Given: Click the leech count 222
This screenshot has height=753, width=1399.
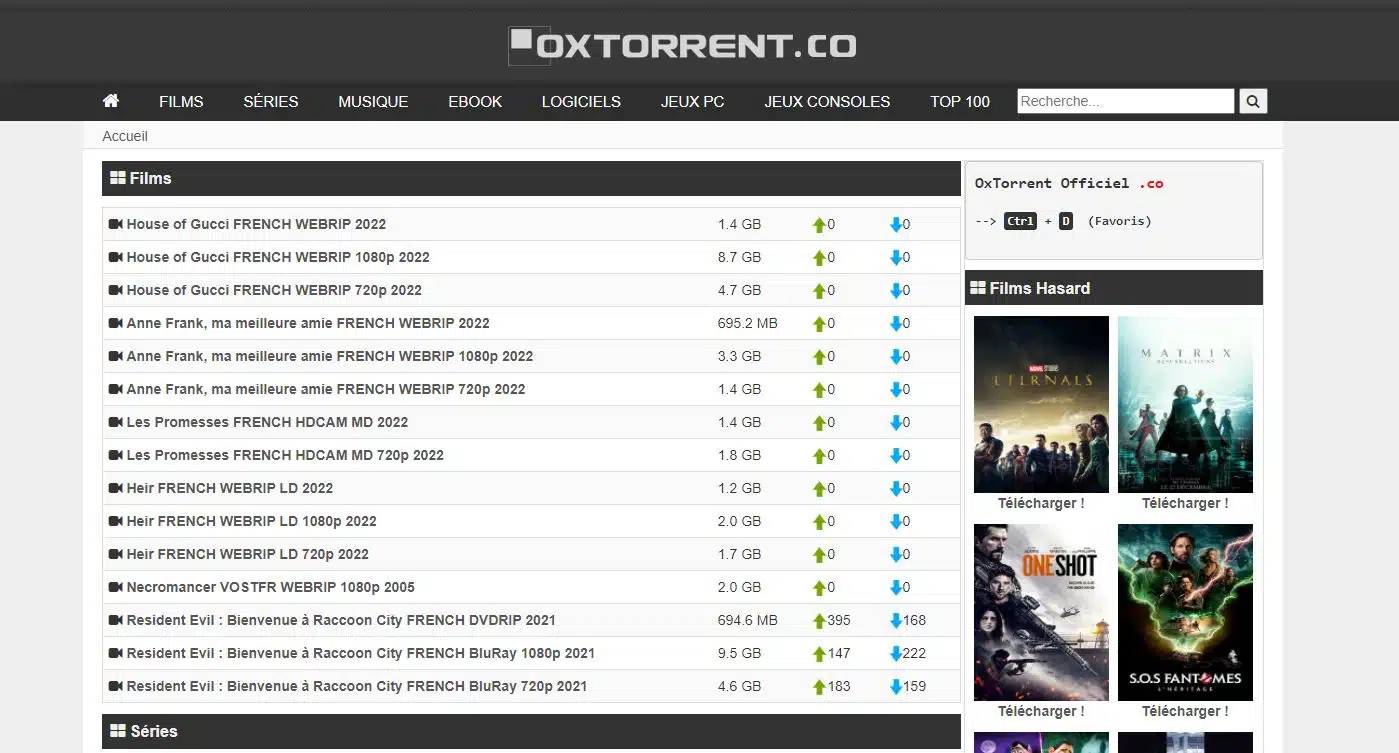Looking at the screenshot, I should 914,653.
